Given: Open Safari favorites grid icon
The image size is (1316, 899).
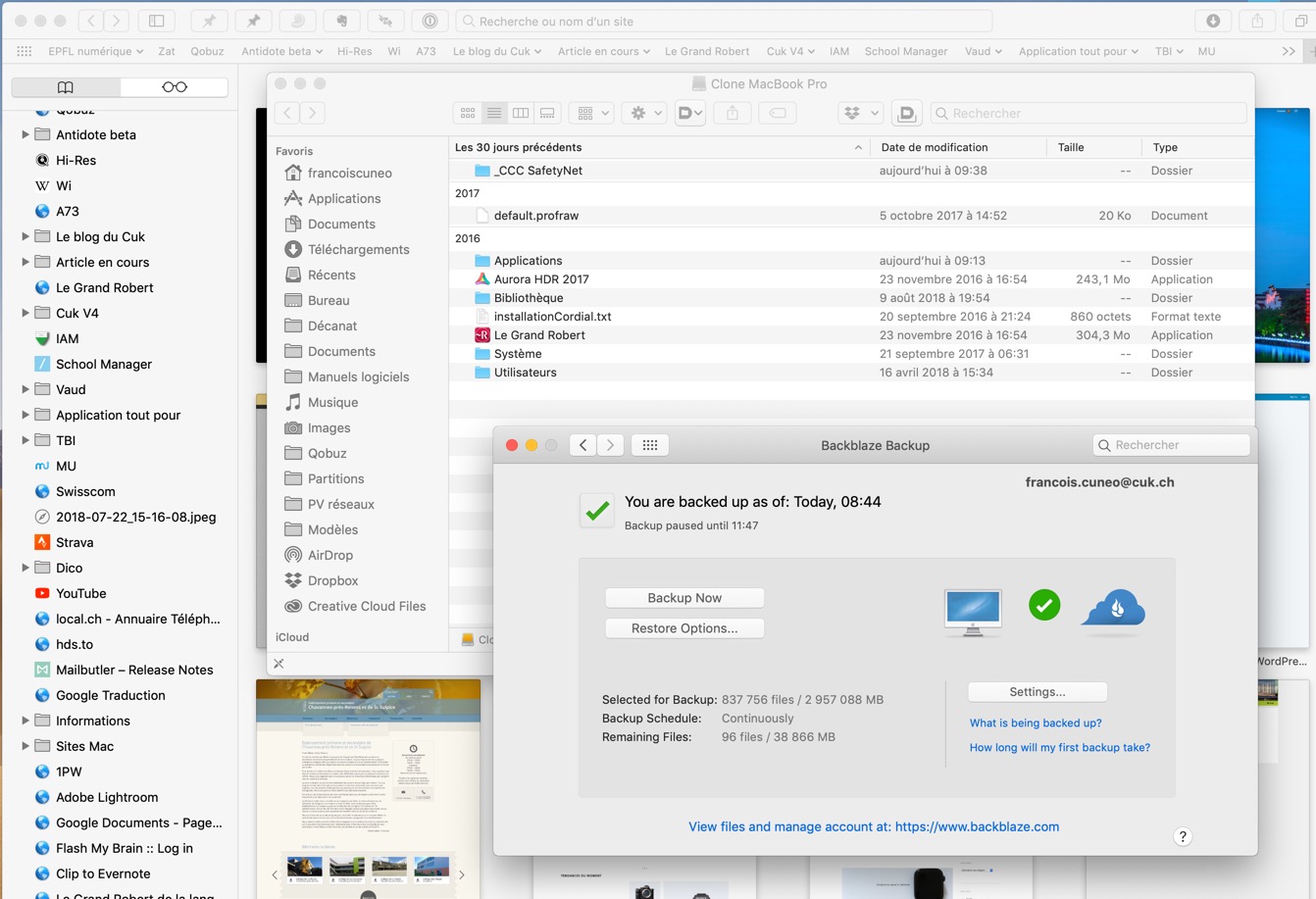Looking at the screenshot, I should tap(25, 51).
